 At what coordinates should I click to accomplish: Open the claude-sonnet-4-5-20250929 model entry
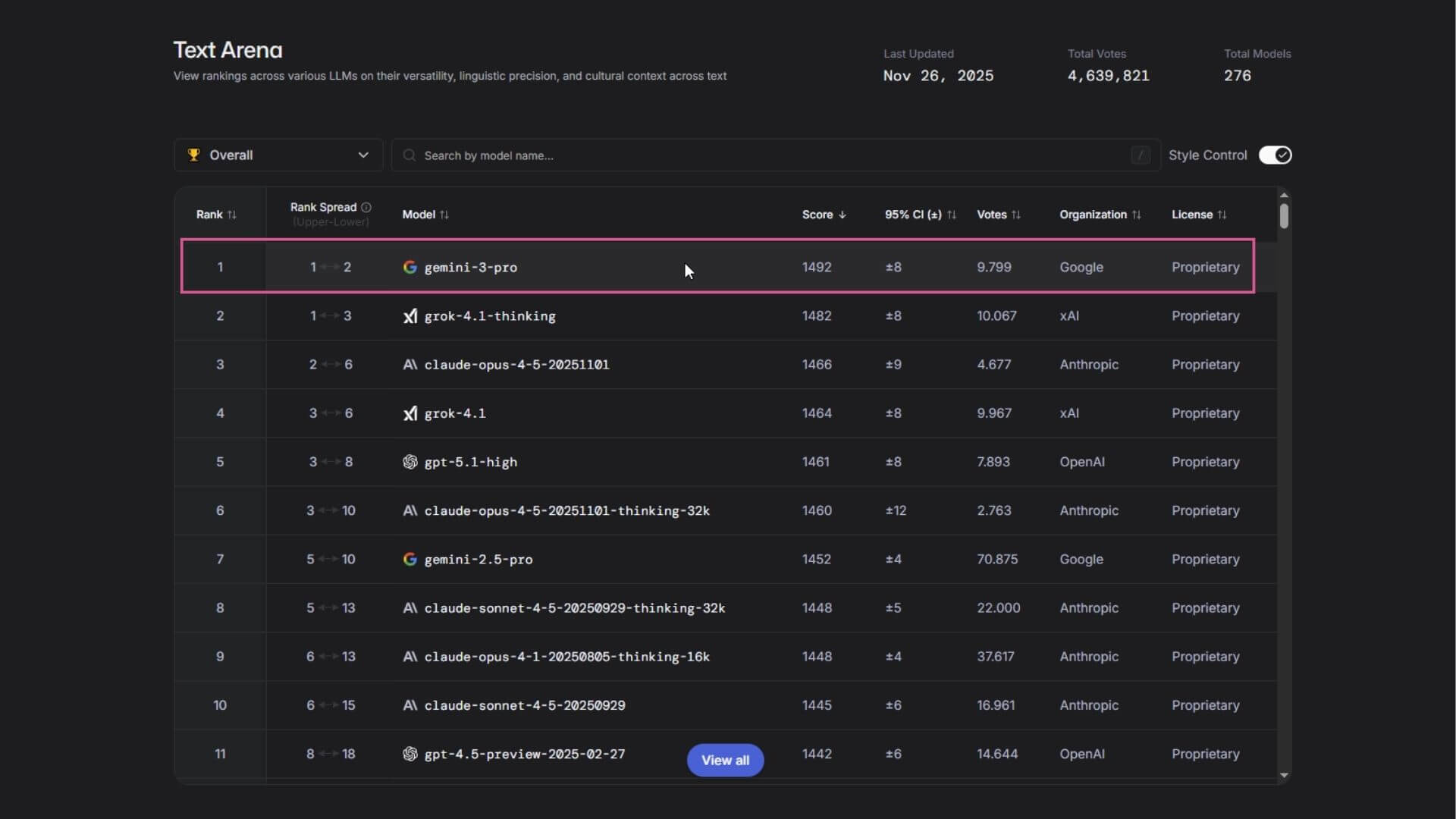point(524,705)
